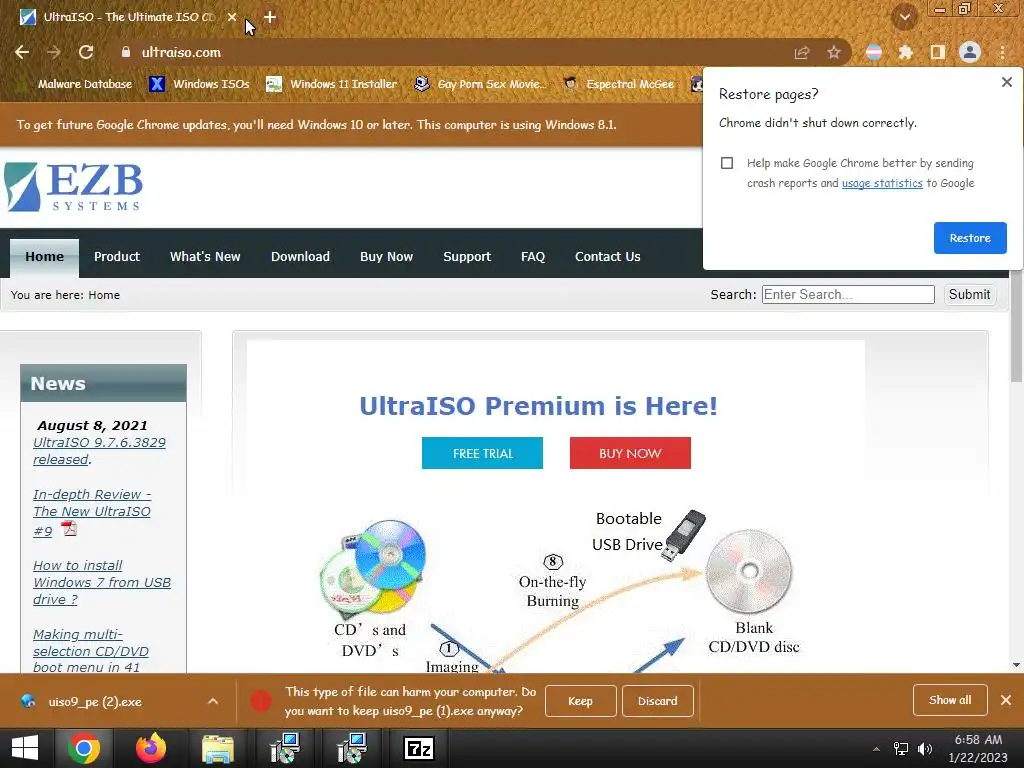Expand uiso9_pe (2).exe download options chevron
The width and height of the screenshot is (1024, 768).
coord(213,701)
